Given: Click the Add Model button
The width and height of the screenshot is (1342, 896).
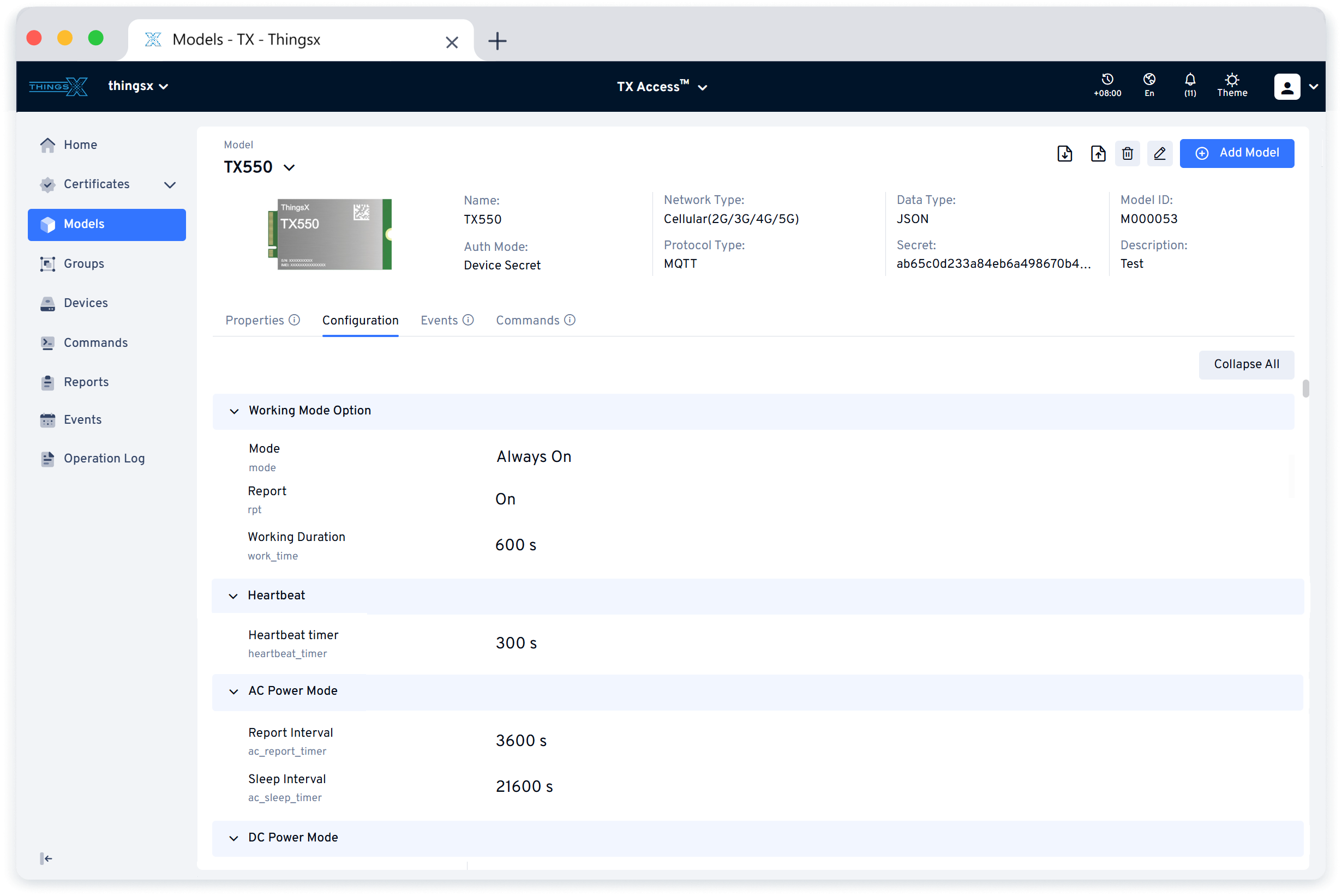Looking at the screenshot, I should (x=1236, y=153).
